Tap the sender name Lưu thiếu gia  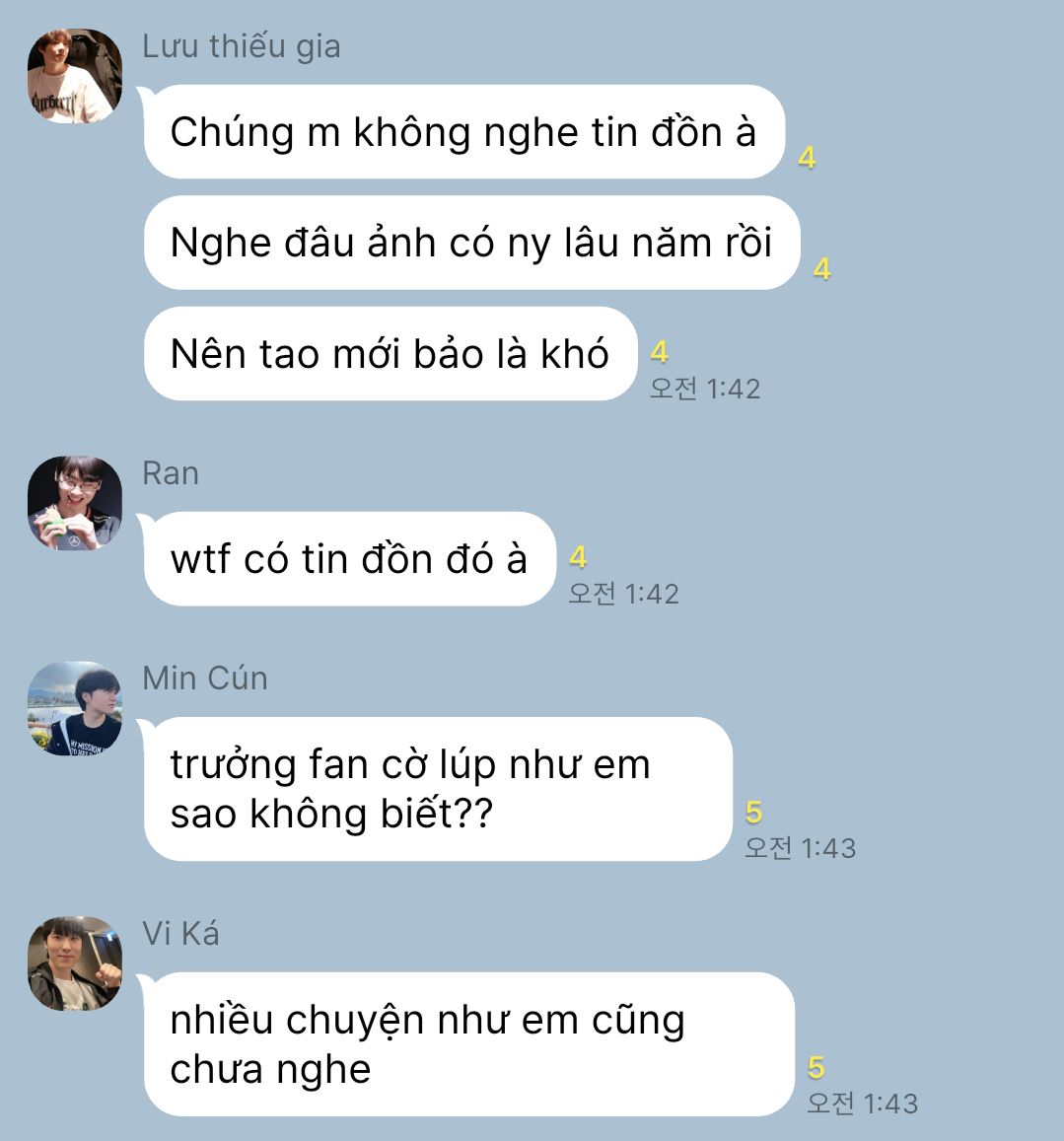click(x=241, y=46)
